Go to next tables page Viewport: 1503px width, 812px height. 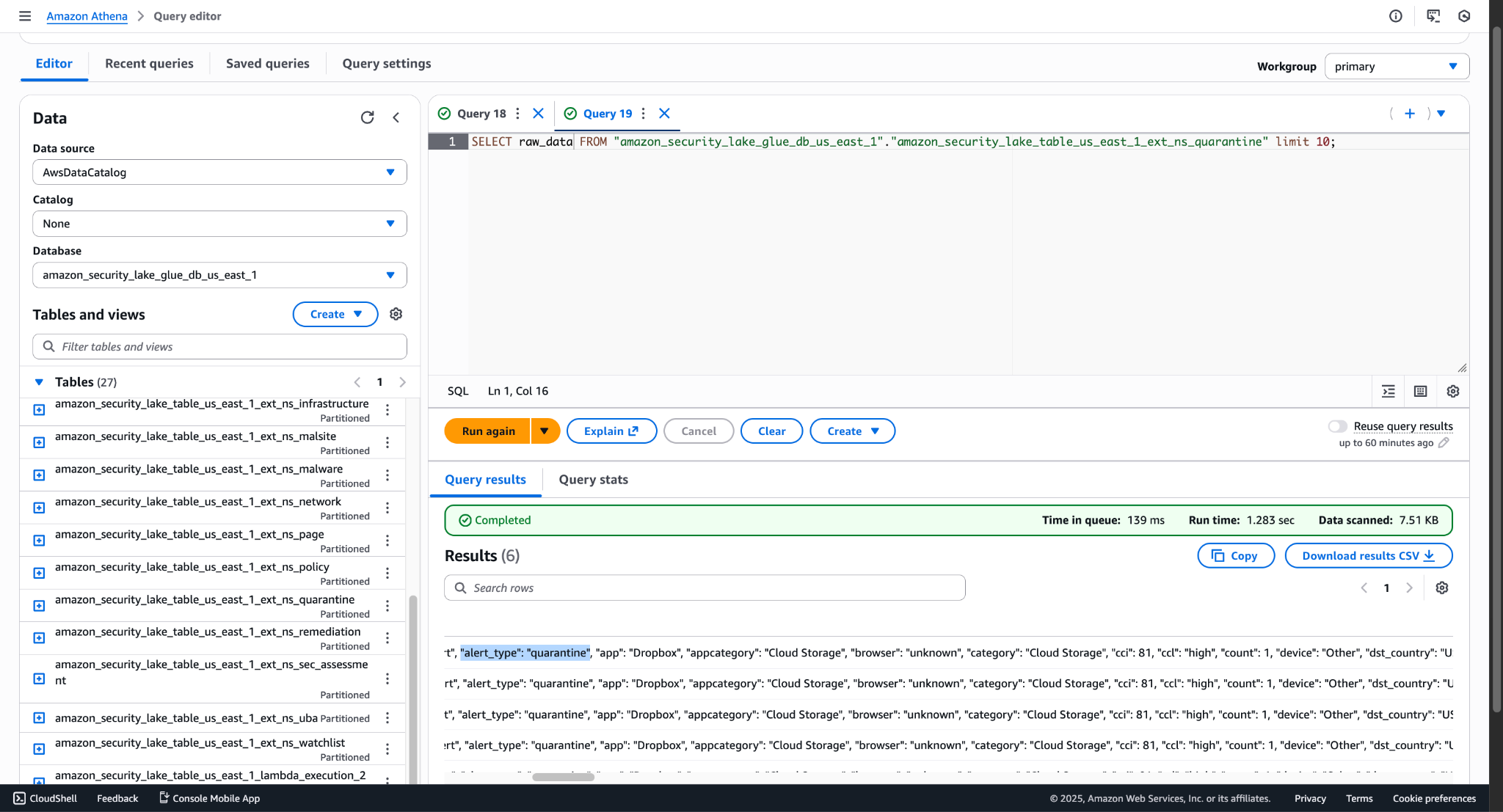coord(402,381)
